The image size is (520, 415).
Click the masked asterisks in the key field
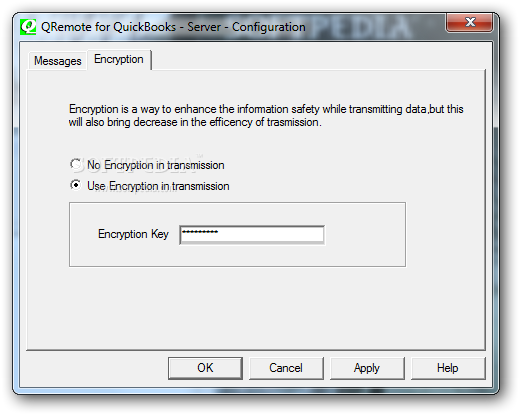pyautogui.click(x=200, y=232)
